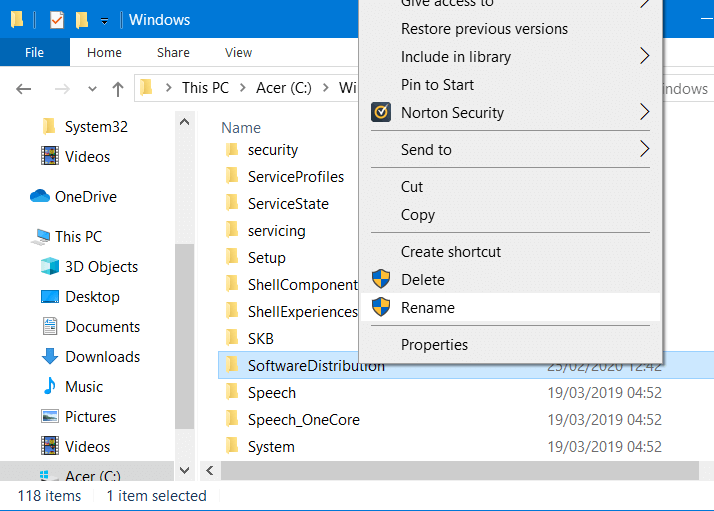The image size is (714, 511).
Task: Open 3D Objects via its cube icon
Action: [49, 267]
